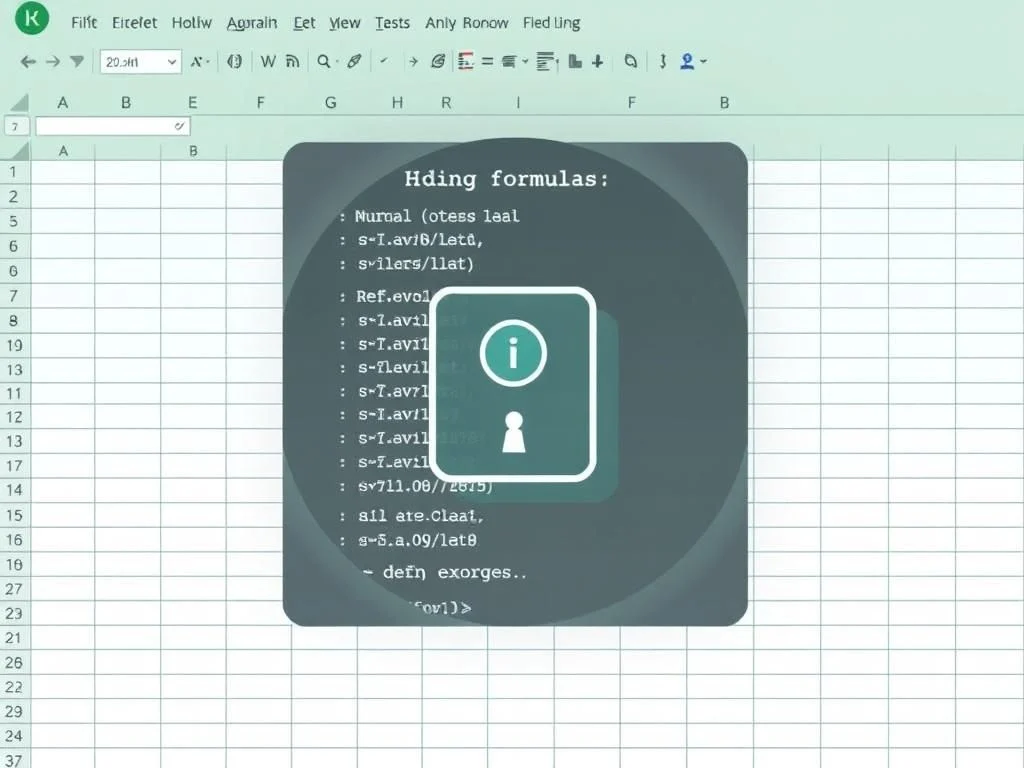1024x768 pixels.
Task: Click the name box input field
Action: (112, 126)
